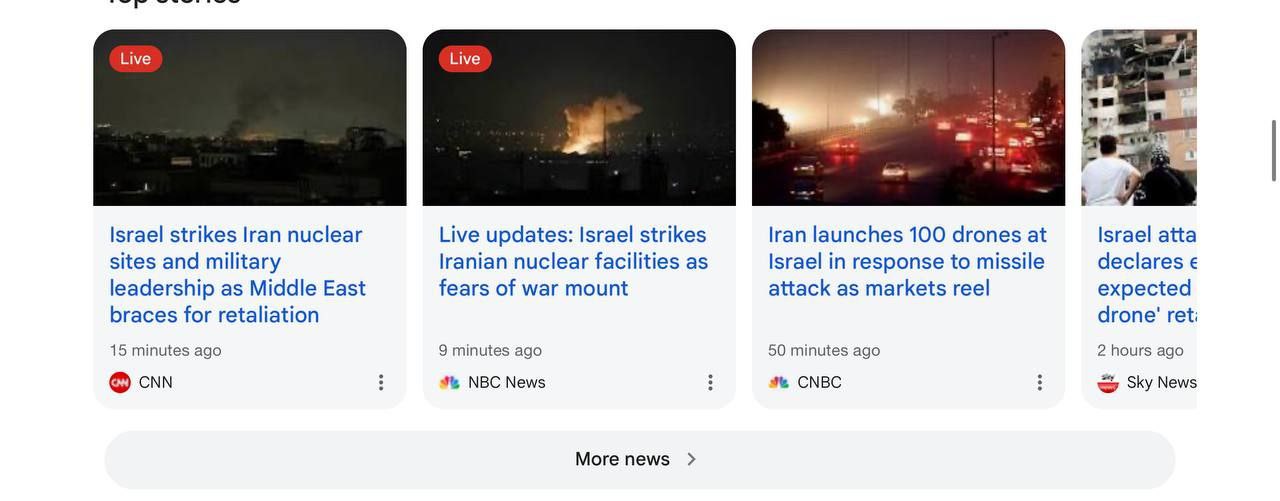The image size is (1280, 501).
Task: Click the Sky News logo icon
Action: [x=1108, y=383]
